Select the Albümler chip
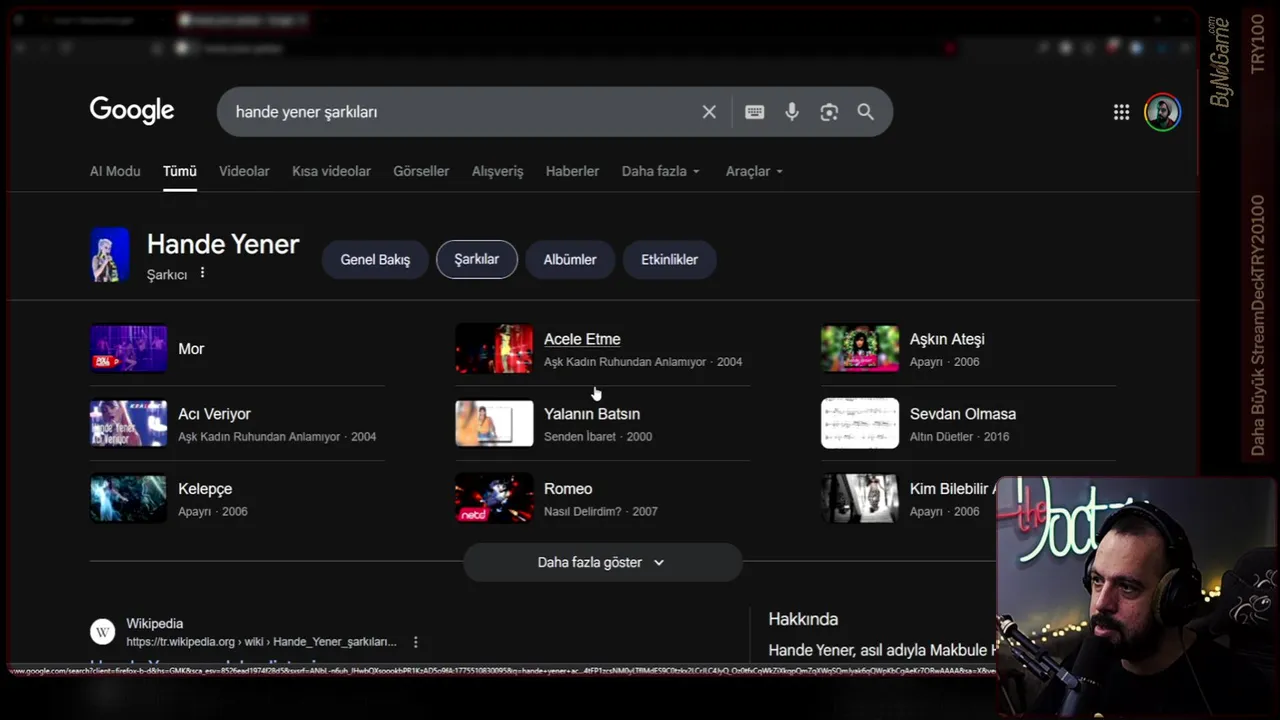 [x=570, y=259]
